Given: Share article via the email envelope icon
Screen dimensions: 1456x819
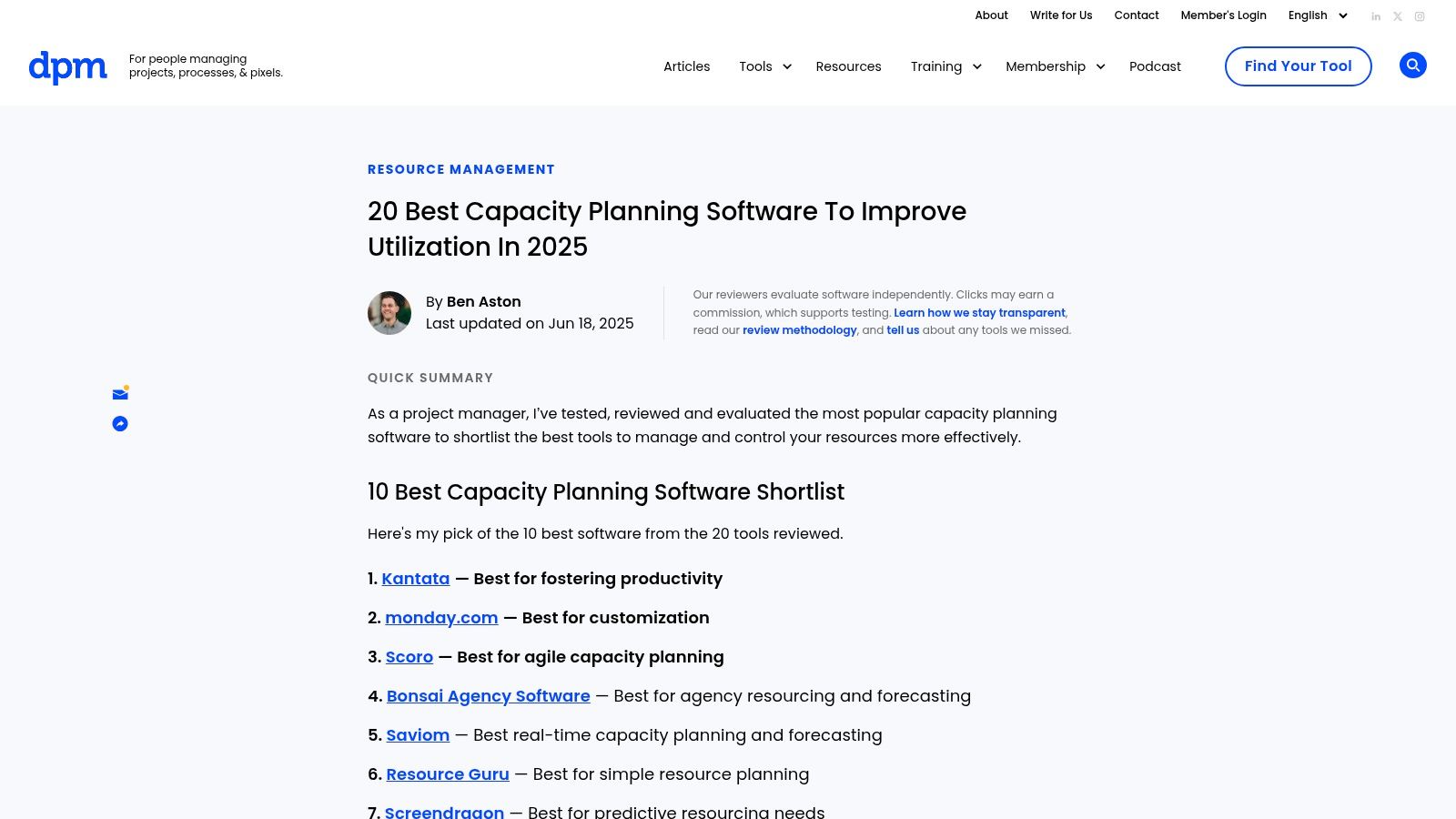Looking at the screenshot, I should 120,393.
